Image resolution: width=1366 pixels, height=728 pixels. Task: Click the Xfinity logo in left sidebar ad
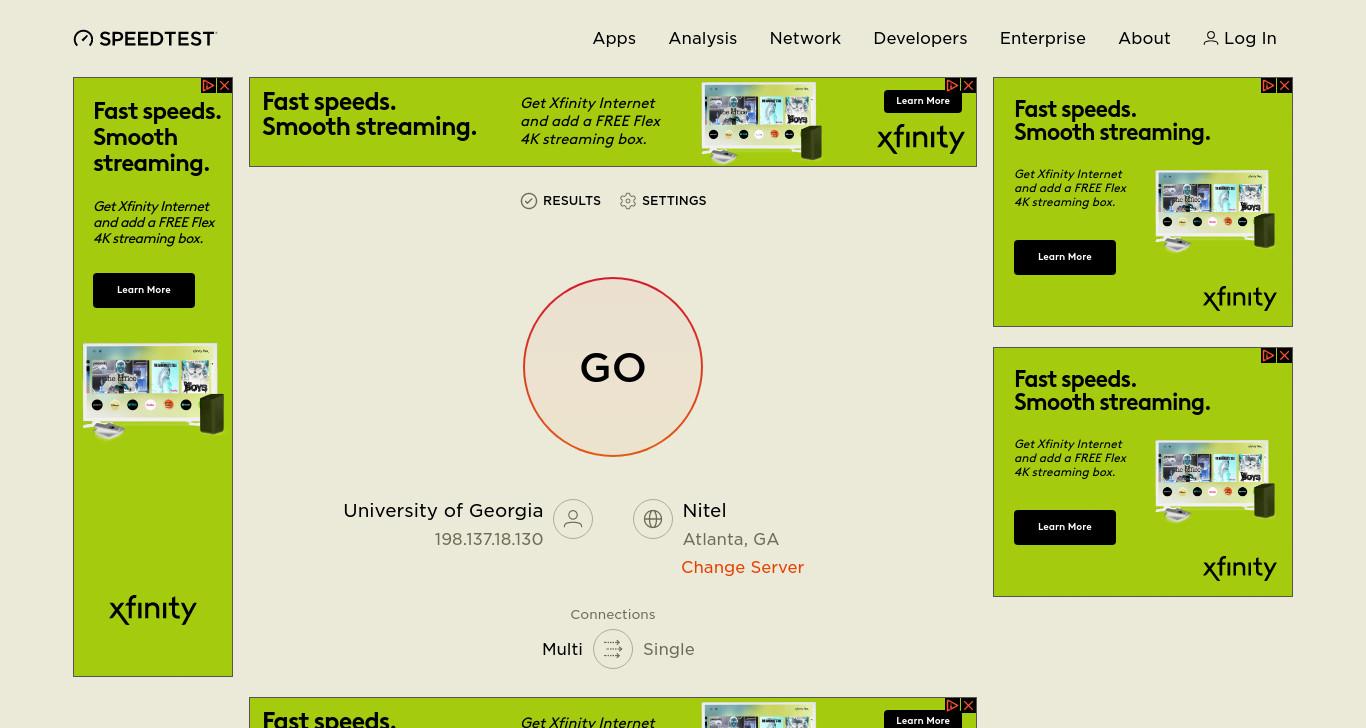(x=153, y=609)
